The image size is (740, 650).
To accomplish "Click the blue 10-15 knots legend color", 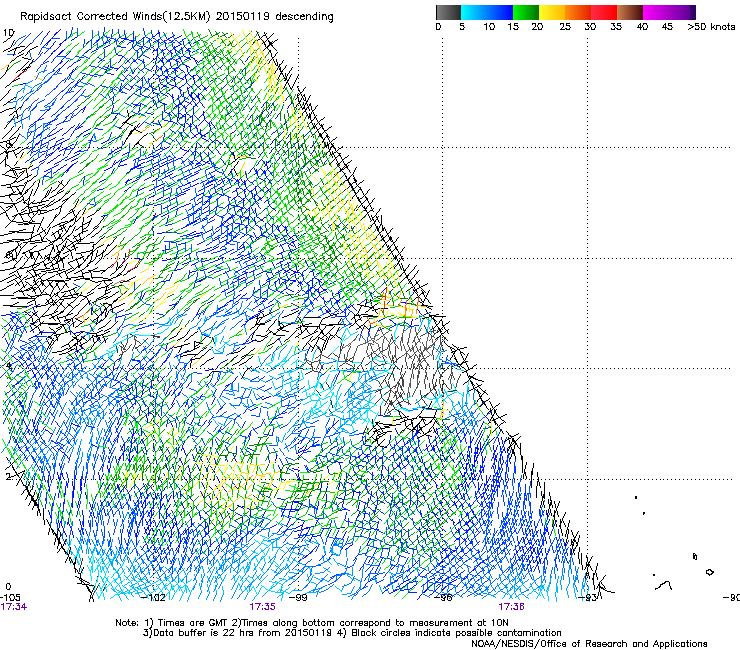I will pos(500,12).
